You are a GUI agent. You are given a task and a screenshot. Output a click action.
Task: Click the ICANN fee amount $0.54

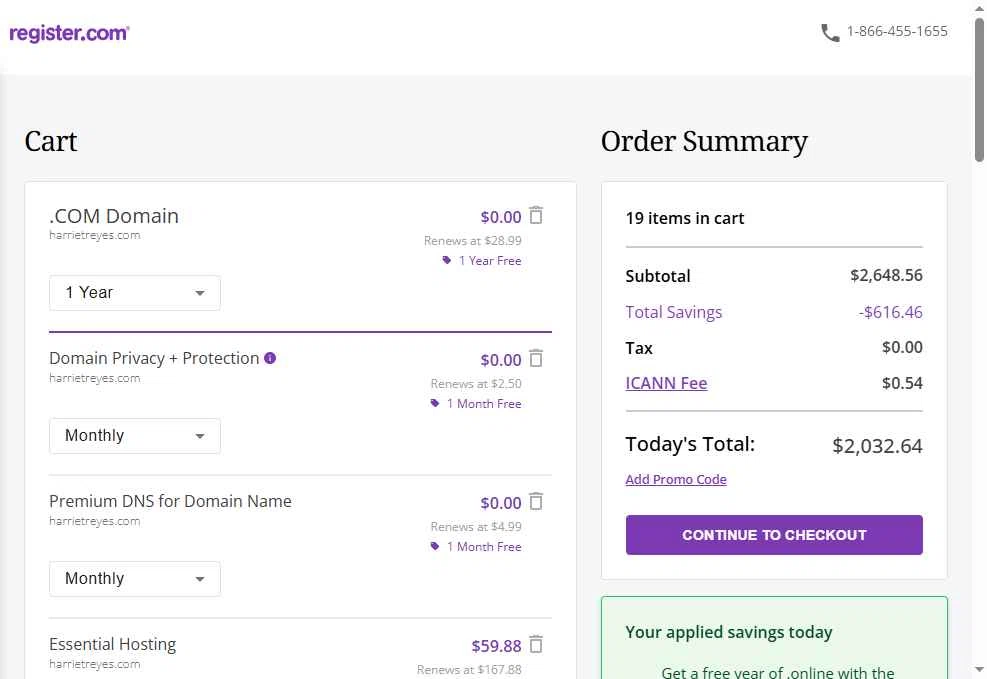click(x=902, y=383)
